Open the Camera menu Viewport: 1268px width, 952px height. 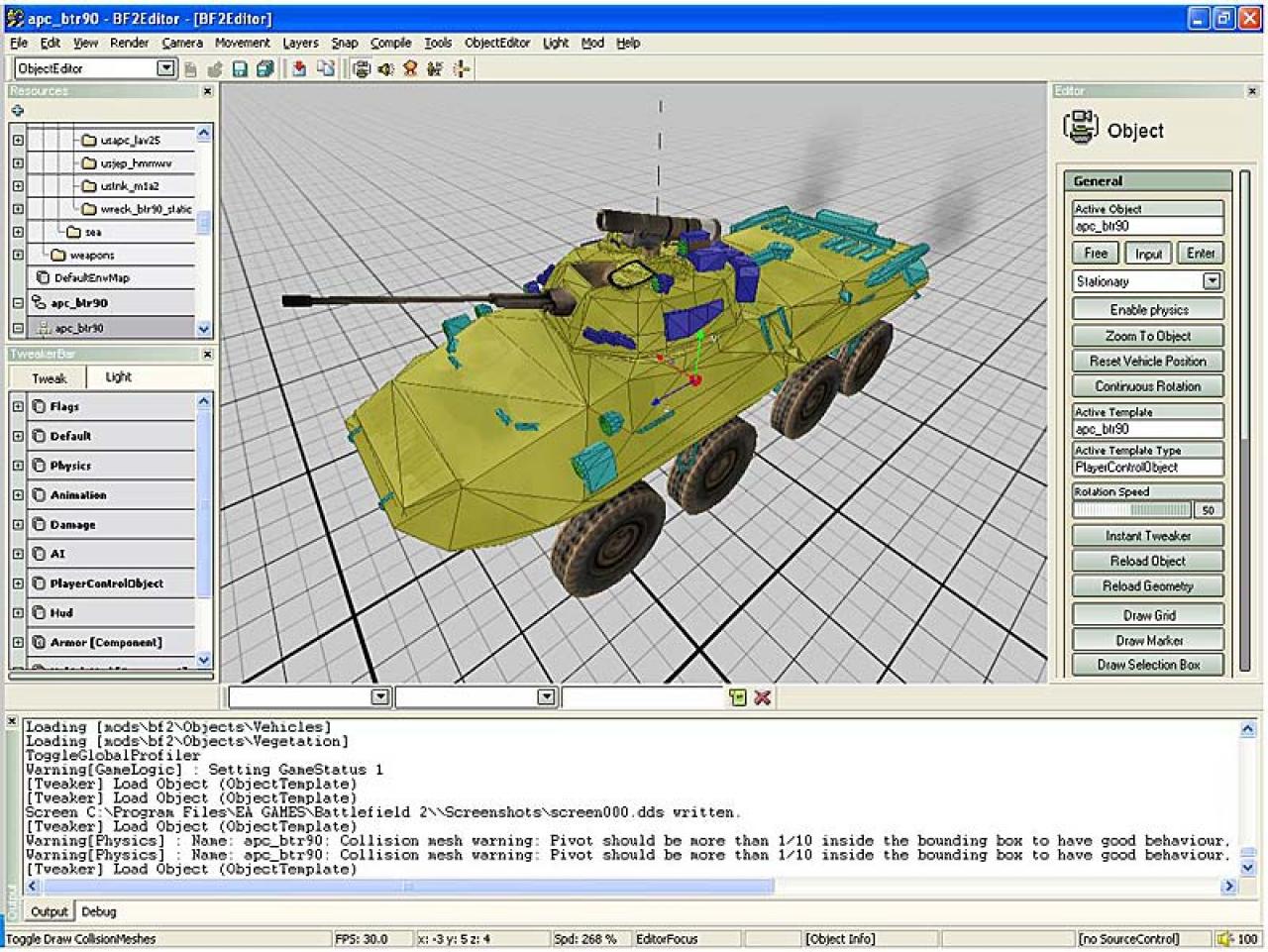pyautogui.click(x=182, y=43)
